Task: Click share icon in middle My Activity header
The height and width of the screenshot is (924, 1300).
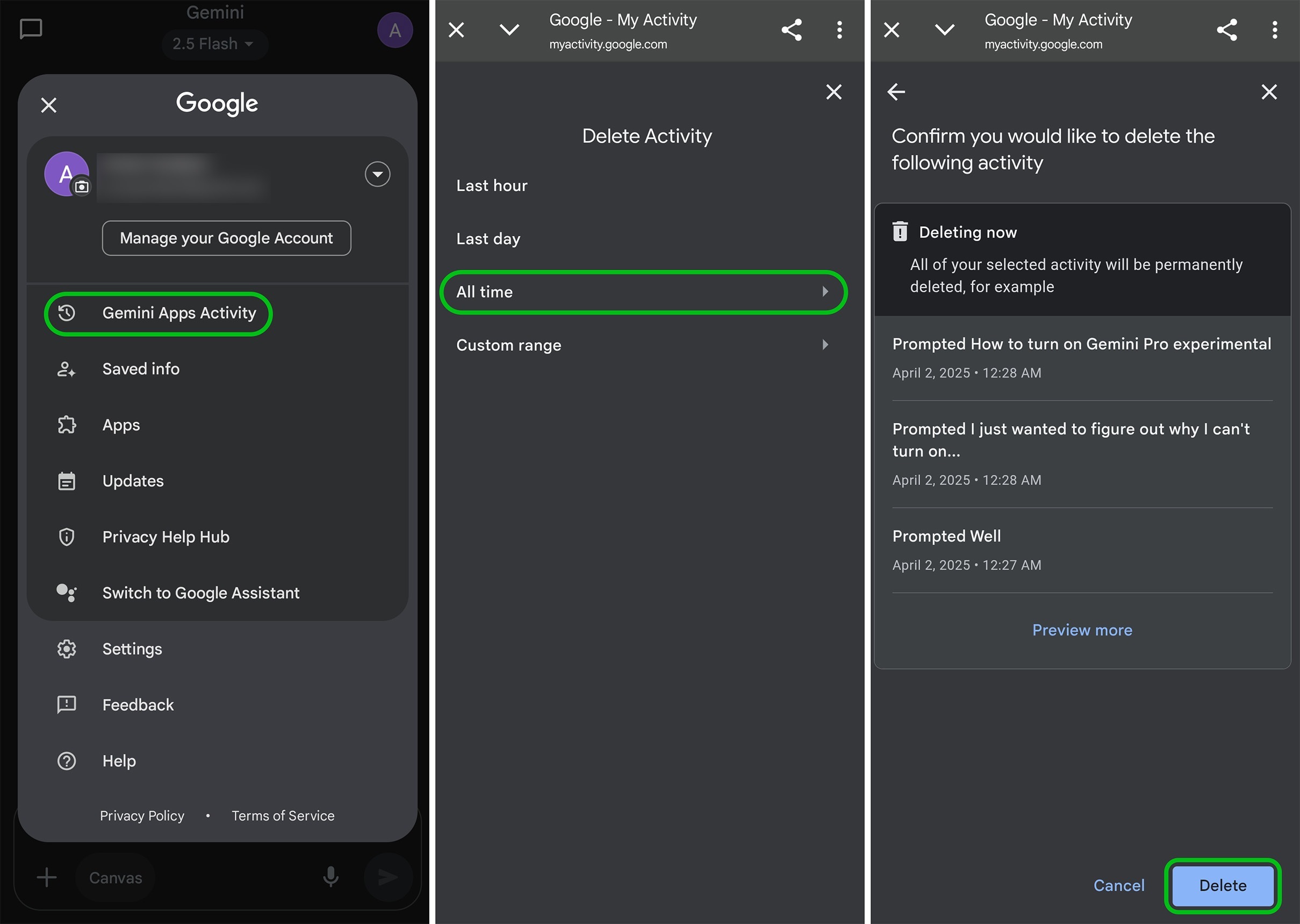Action: (791, 30)
